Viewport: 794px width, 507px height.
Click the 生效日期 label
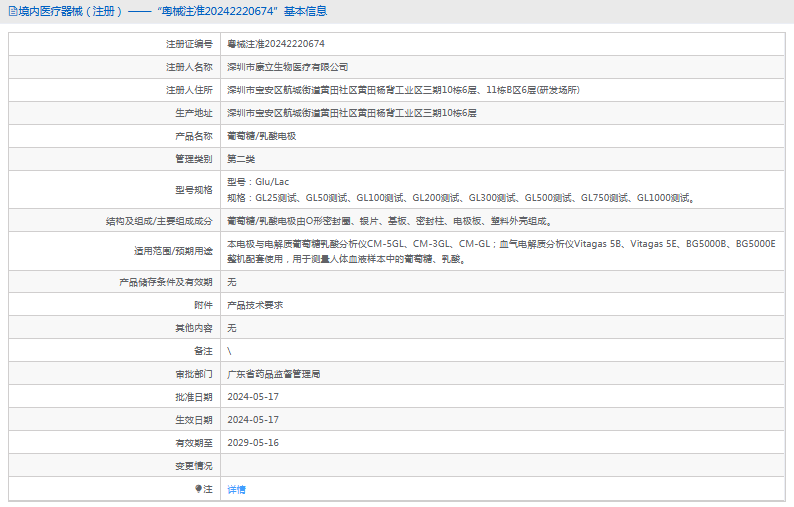pos(194,420)
